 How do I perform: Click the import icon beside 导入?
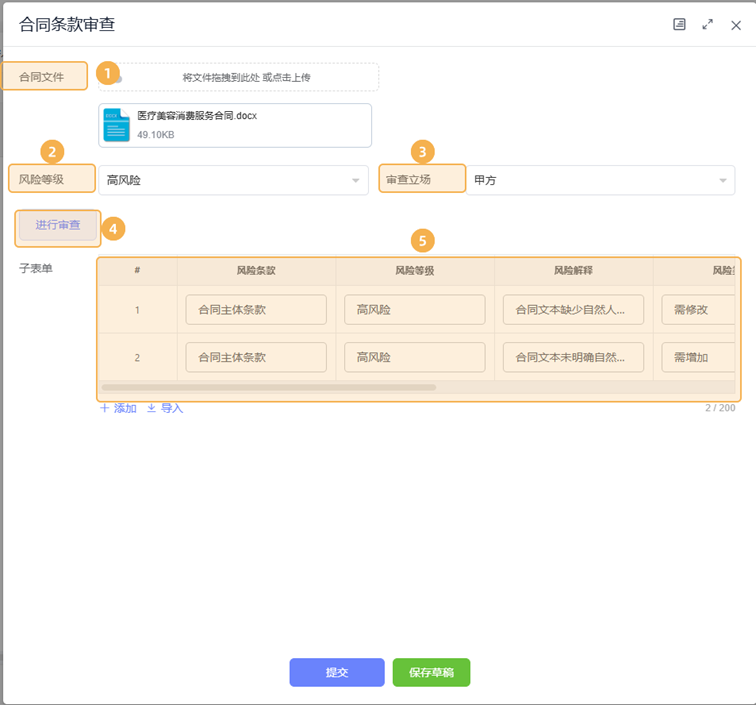point(152,408)
